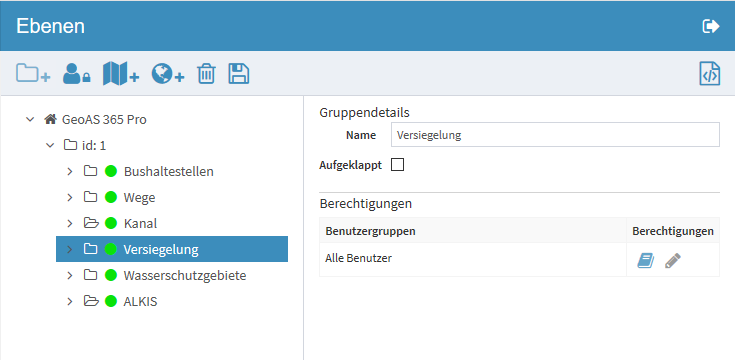Viewport: 735px width, 360px height.
Task: Select the GeoAS 365 Pro tree item
Action: tap(104, 120)
